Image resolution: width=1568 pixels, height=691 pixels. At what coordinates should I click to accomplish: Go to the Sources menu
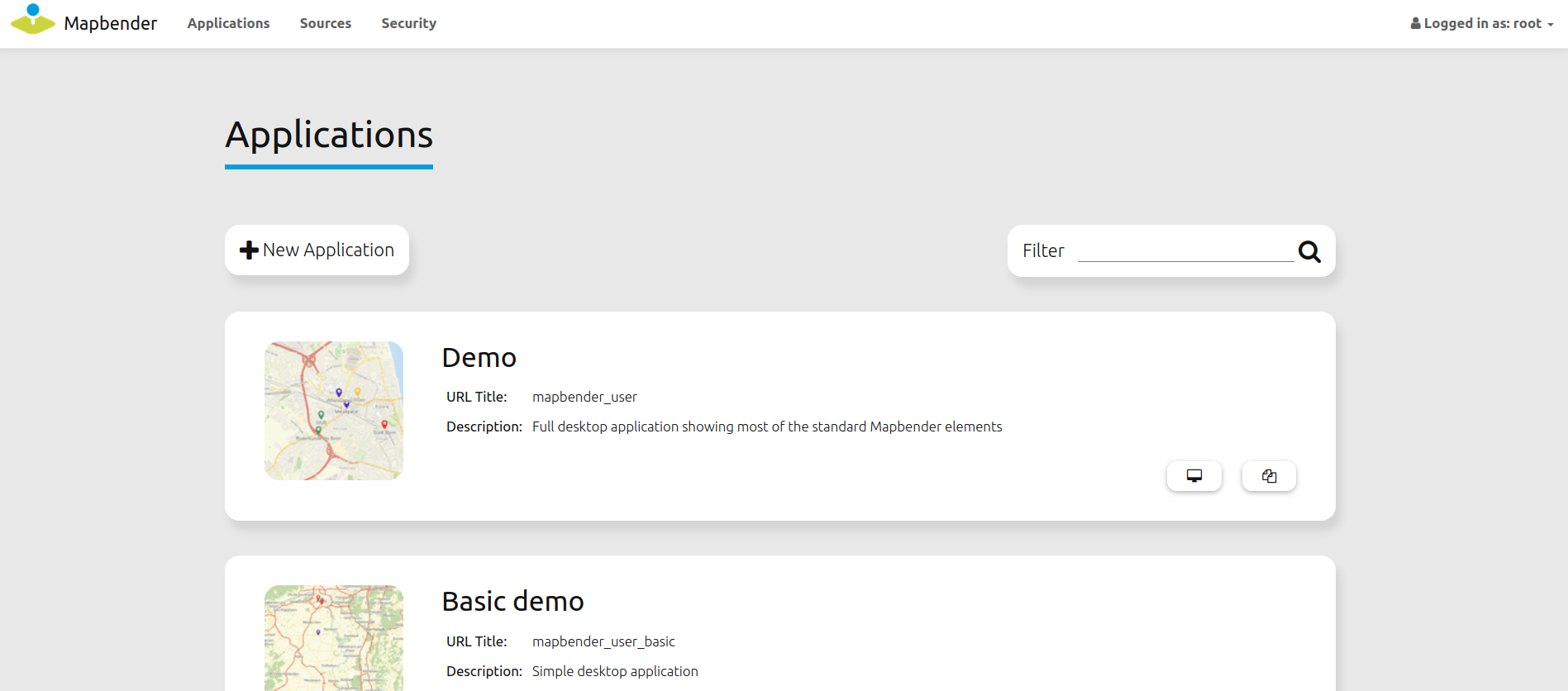pyautogui.click(x=325, y=24)
